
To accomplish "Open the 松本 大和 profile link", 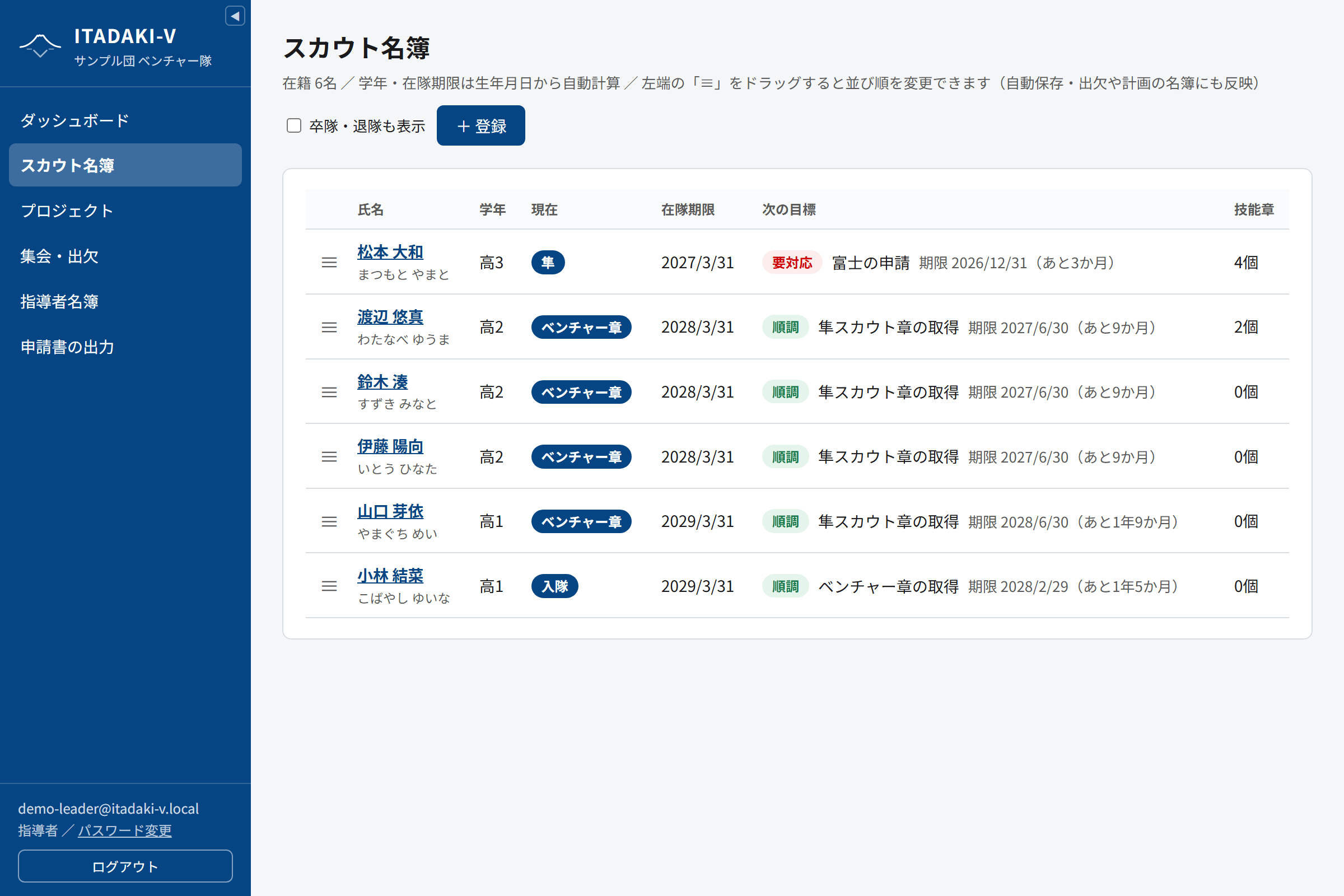I will [390, 252].
